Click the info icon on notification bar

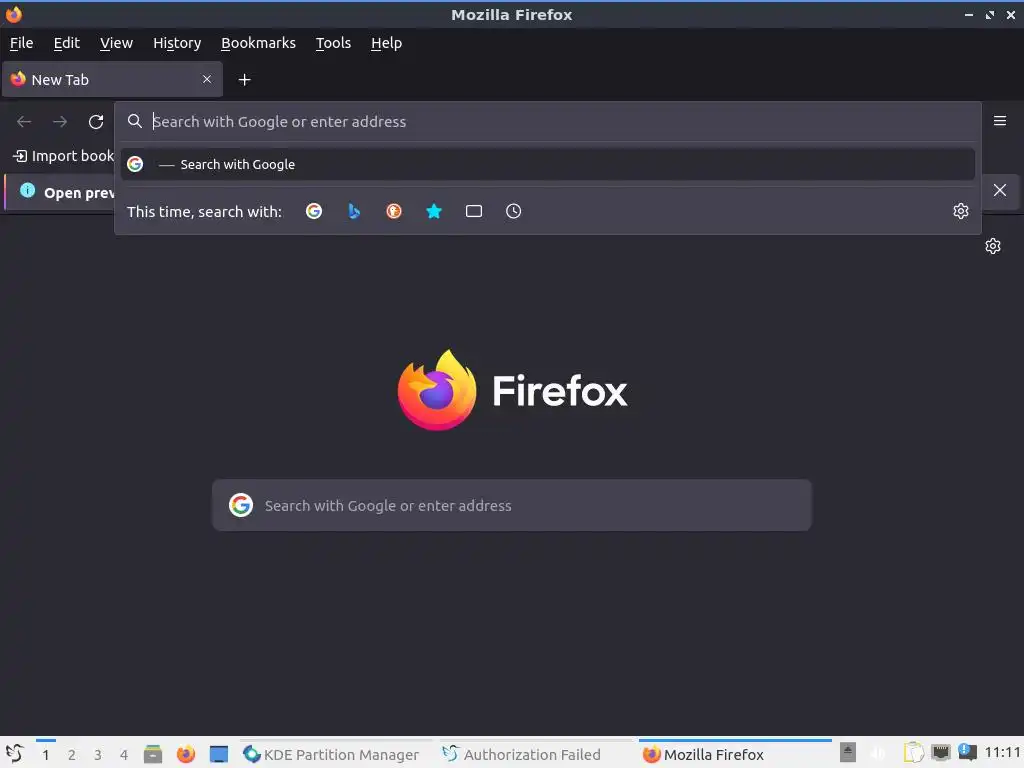coord(27,190)
